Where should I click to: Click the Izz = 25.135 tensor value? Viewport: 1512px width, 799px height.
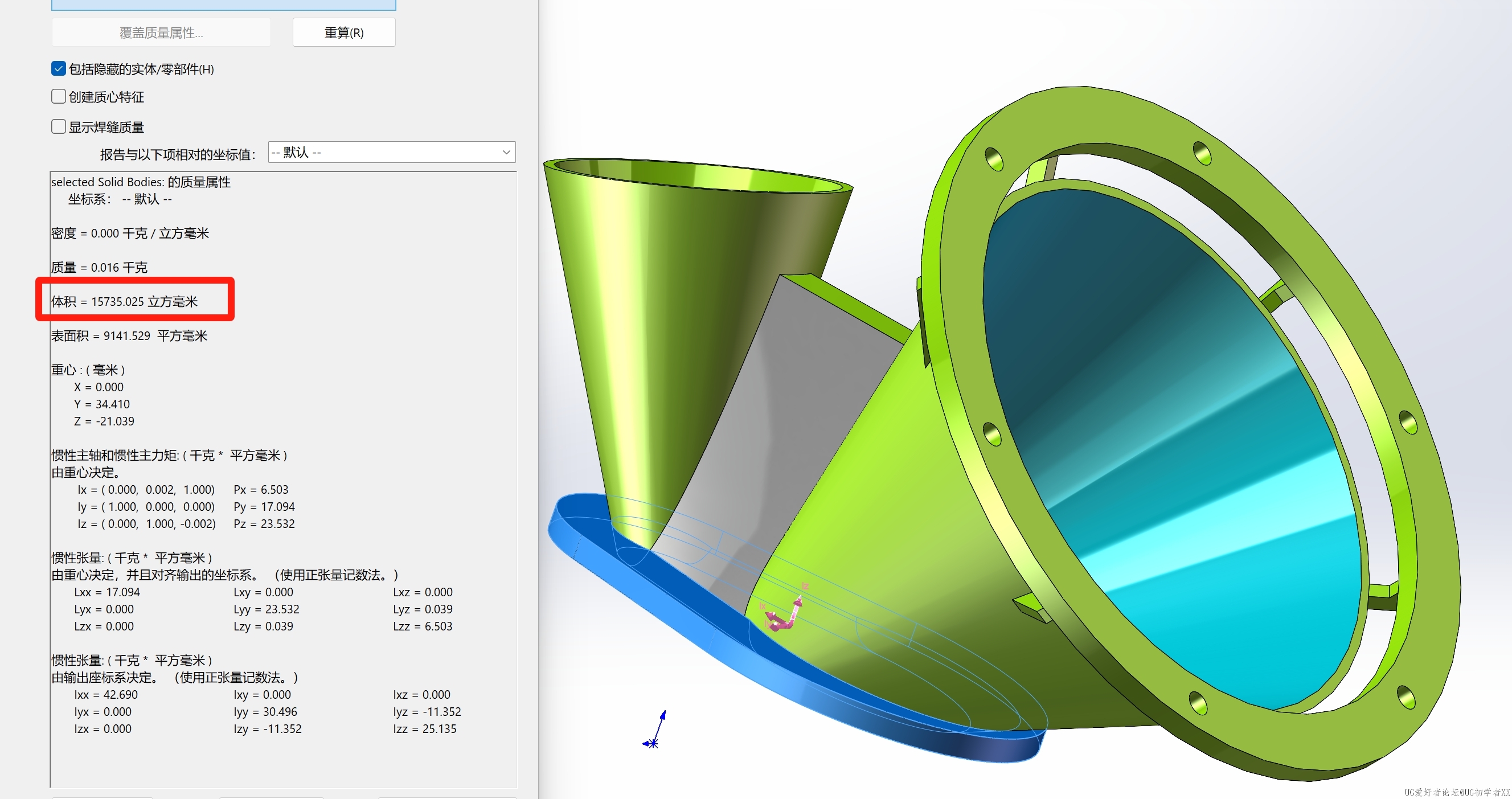[x=424, y=729]
